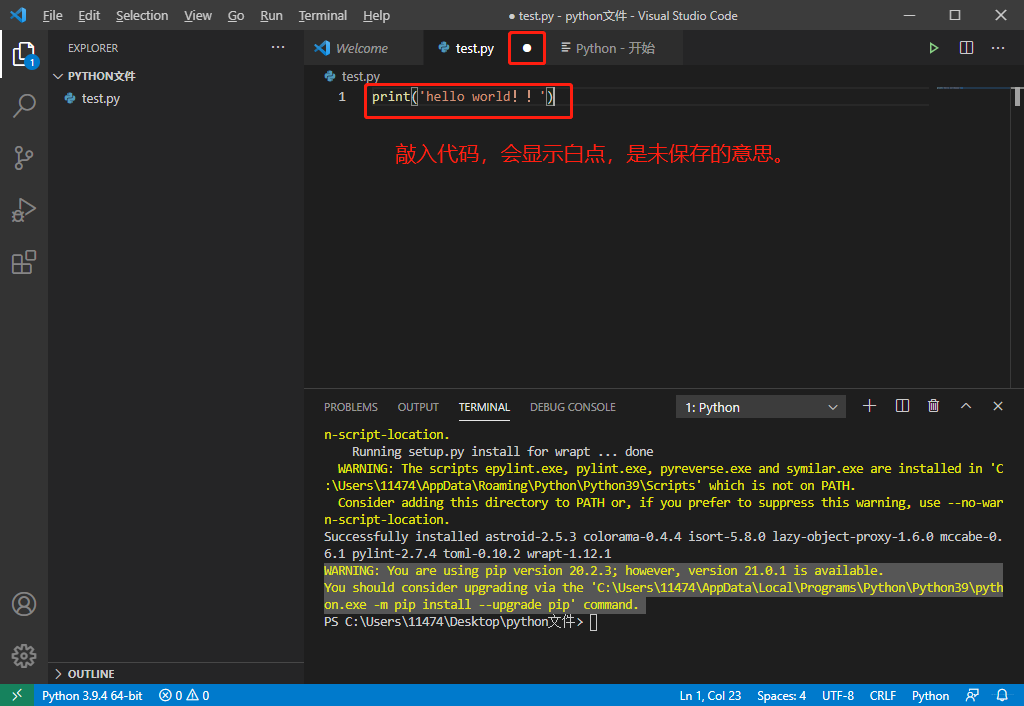
Task: Split the editor
Action: coord(965,47)
